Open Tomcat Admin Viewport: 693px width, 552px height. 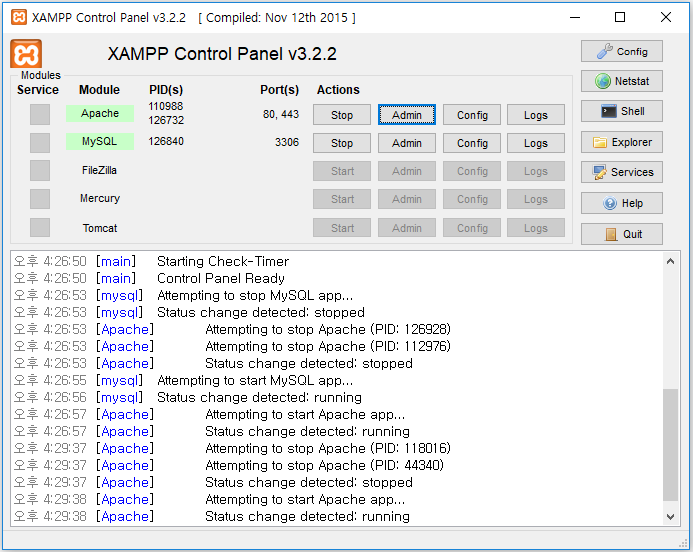[x=407, y=228]
